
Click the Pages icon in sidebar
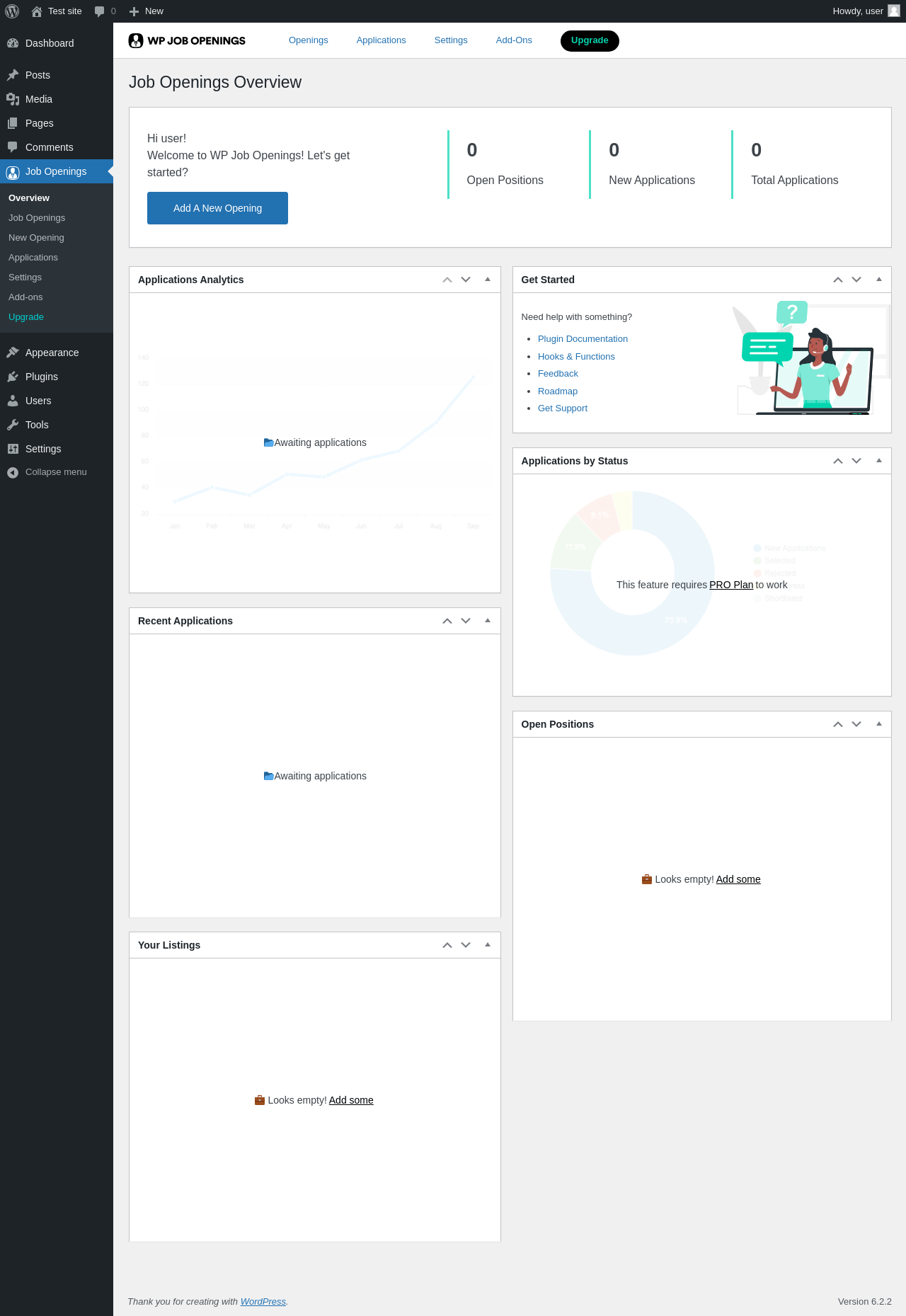click(x=13, y=123)
